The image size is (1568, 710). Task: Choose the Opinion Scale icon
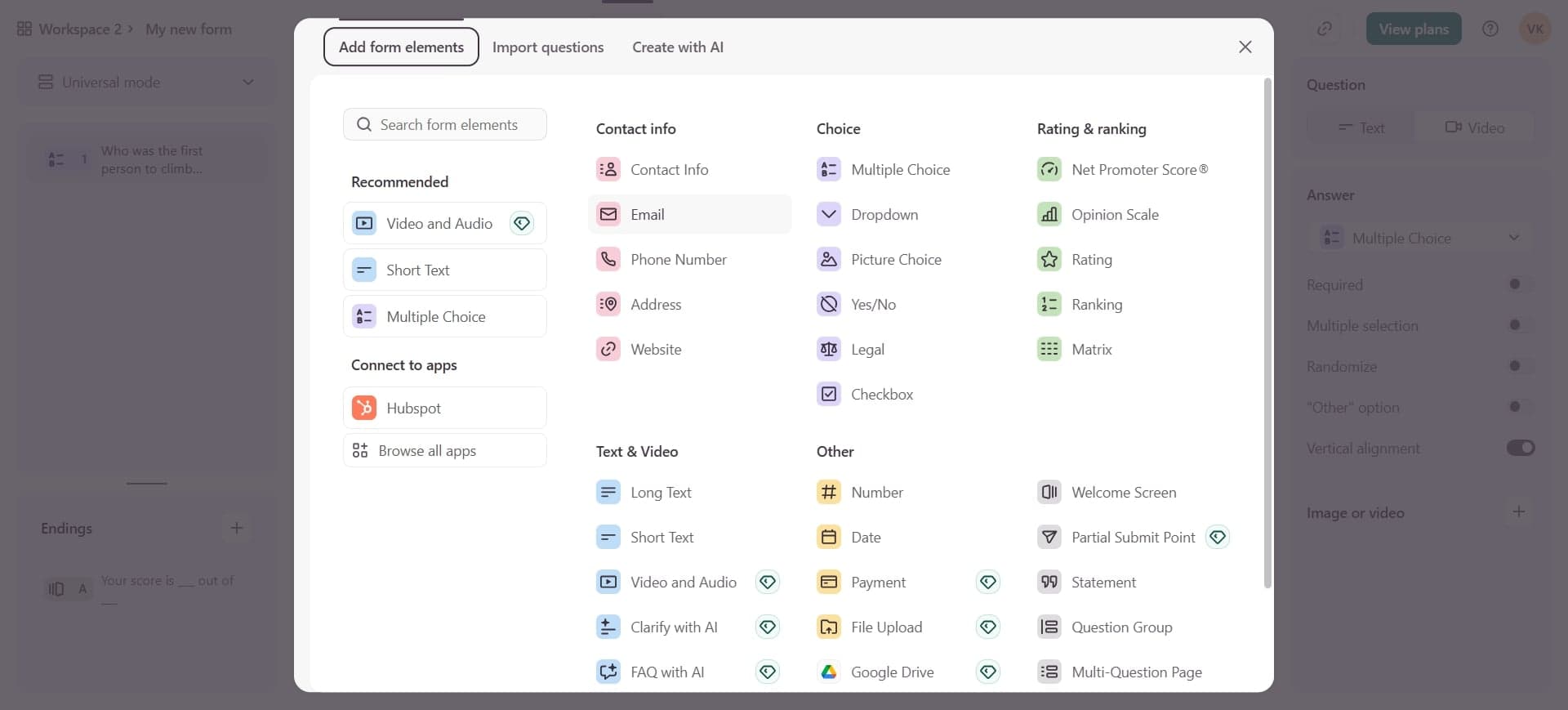pos(1049,214)
